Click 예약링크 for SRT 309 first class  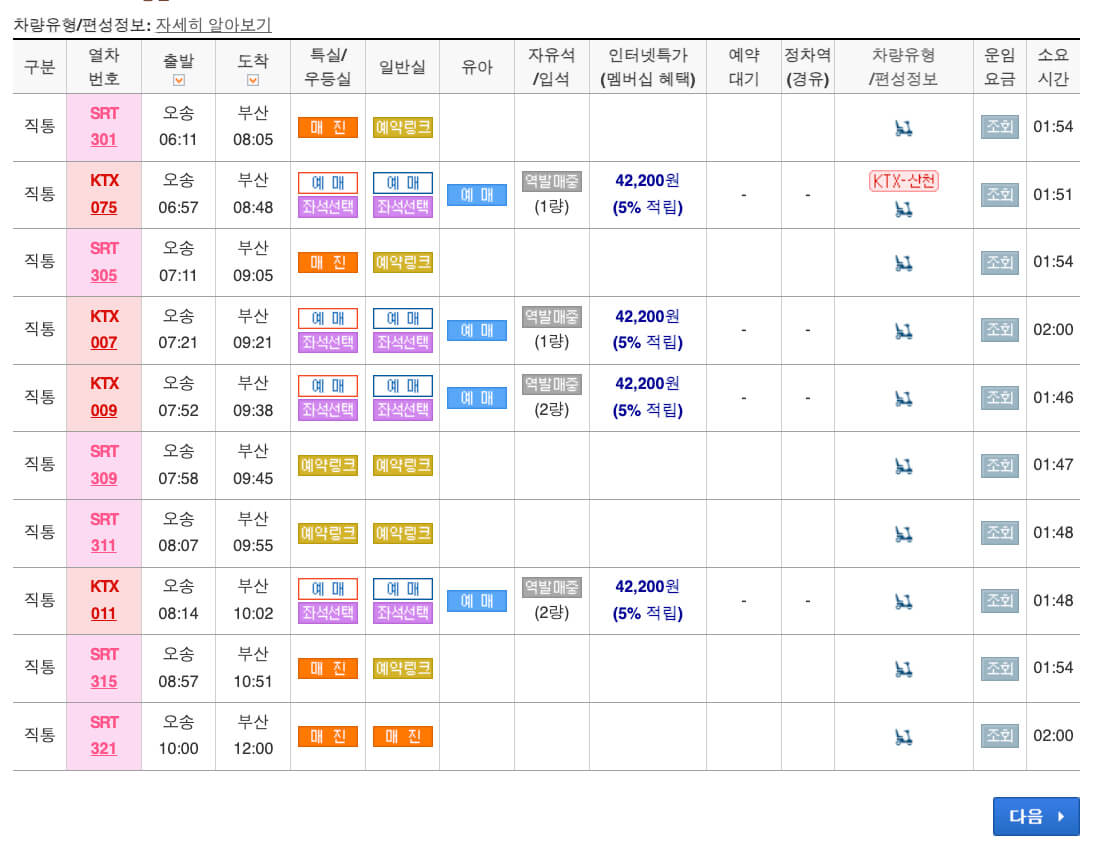coord(328,466)
